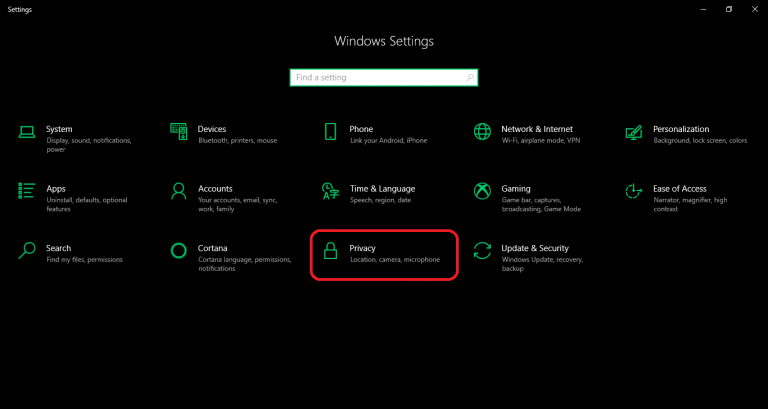The width and height of the screenshot is (768, 409).
Task: Click 'Uninstall, defaults, optional features' description
Action: [x=87, y=204]
